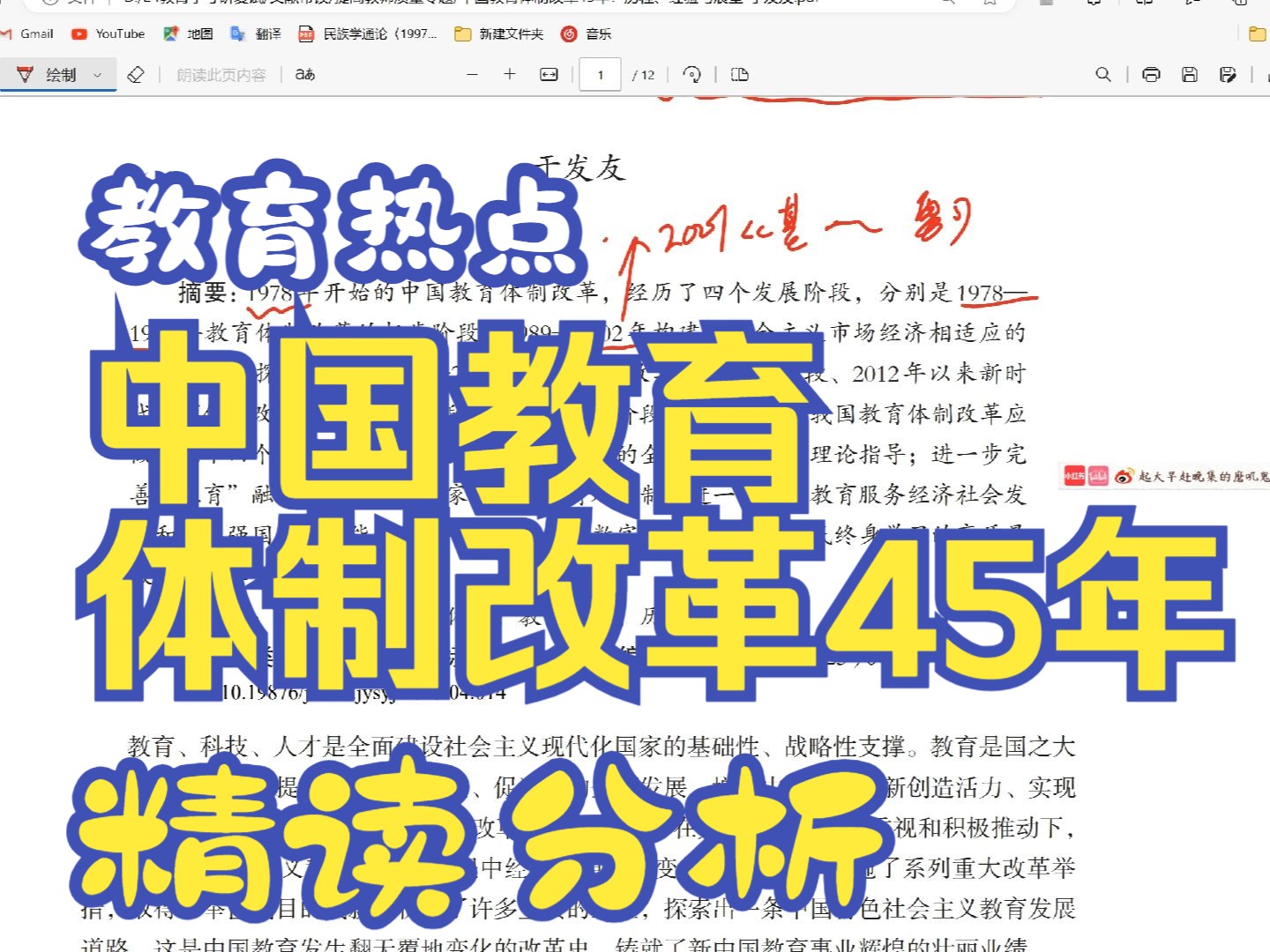
Task: Click the text "色社会主义教育发展"
Action: tap(967, 909)
